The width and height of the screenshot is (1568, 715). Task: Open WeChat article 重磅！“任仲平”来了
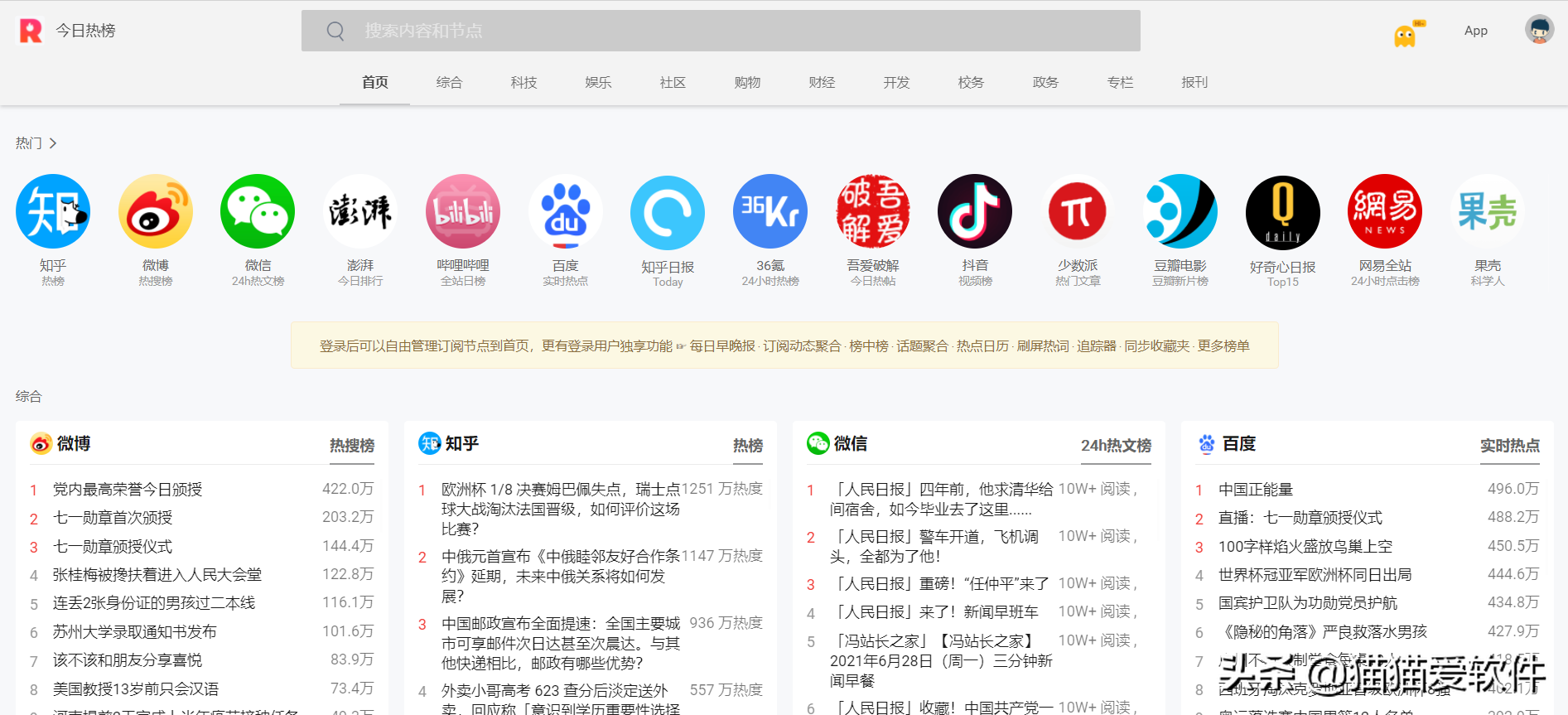pyautogui.click(x=940, y=584)
